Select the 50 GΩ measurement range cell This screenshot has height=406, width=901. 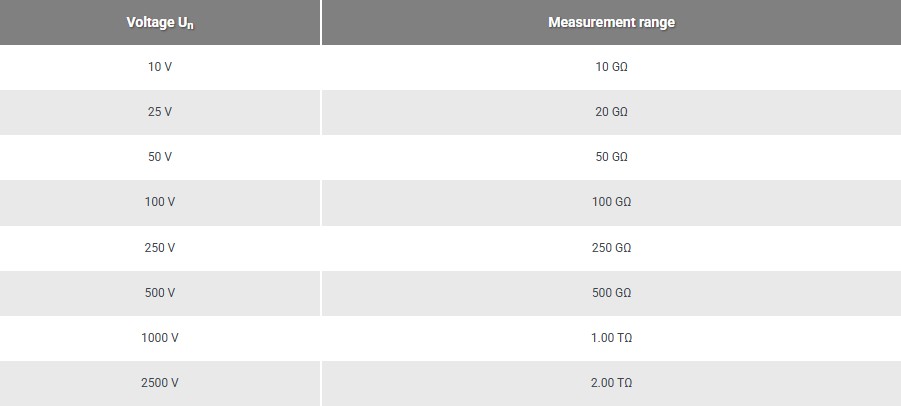pos(611,157)
